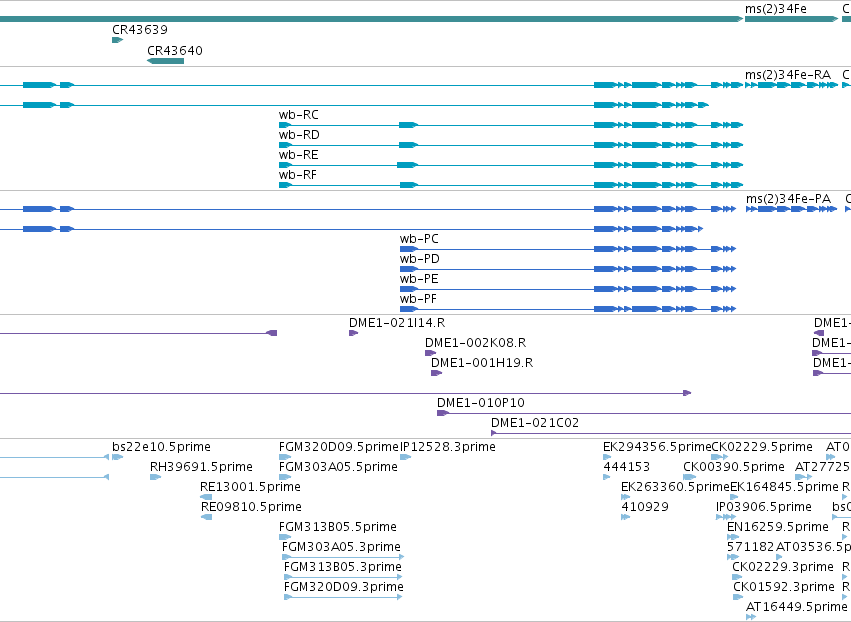Image resolution: width=851 pixels, height=622 pixels.
Task: Select the RE13001.5prime EST label
Action: 250,487
